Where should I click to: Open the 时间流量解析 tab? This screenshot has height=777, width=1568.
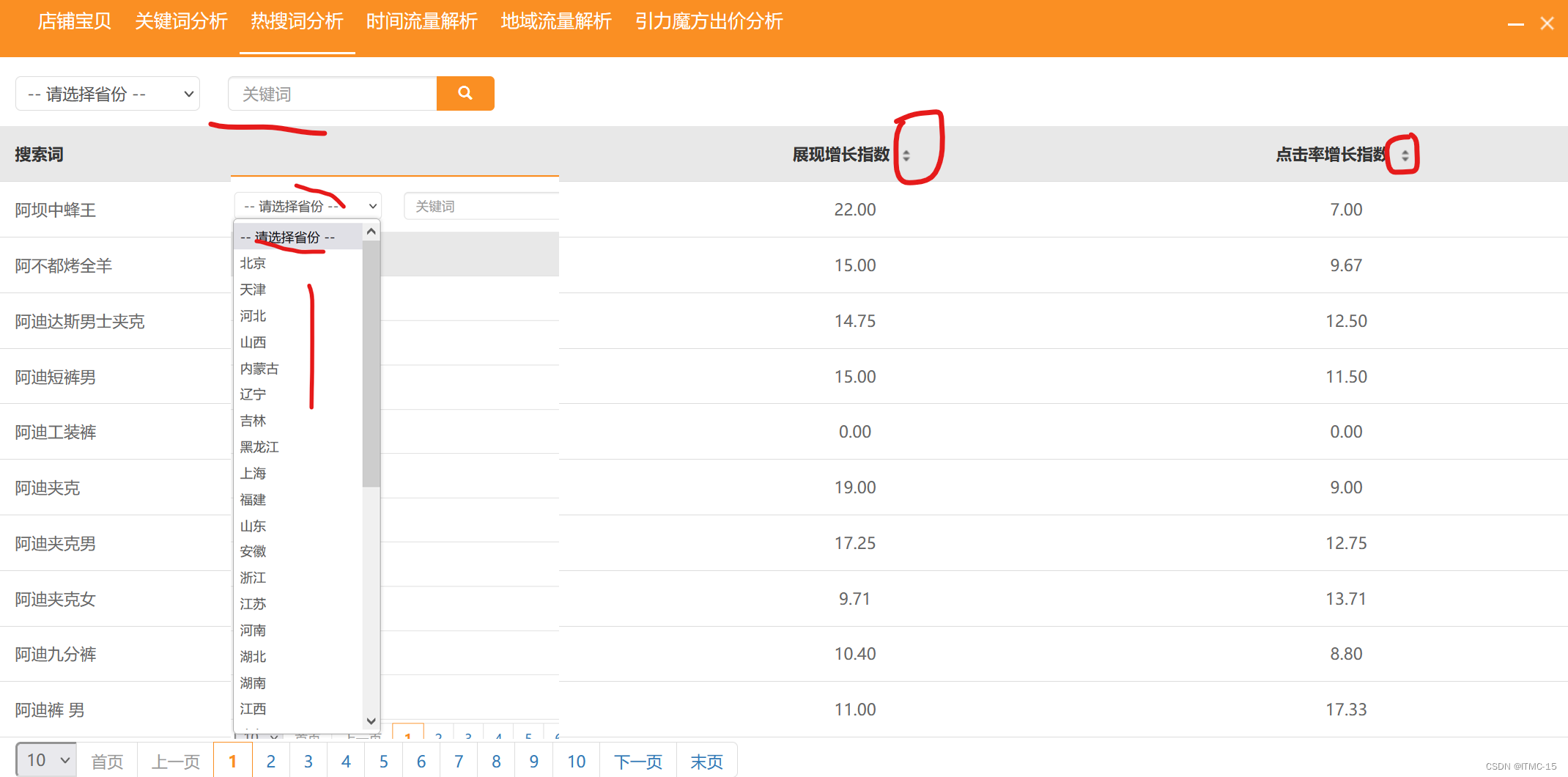click(x=422, y=22)
